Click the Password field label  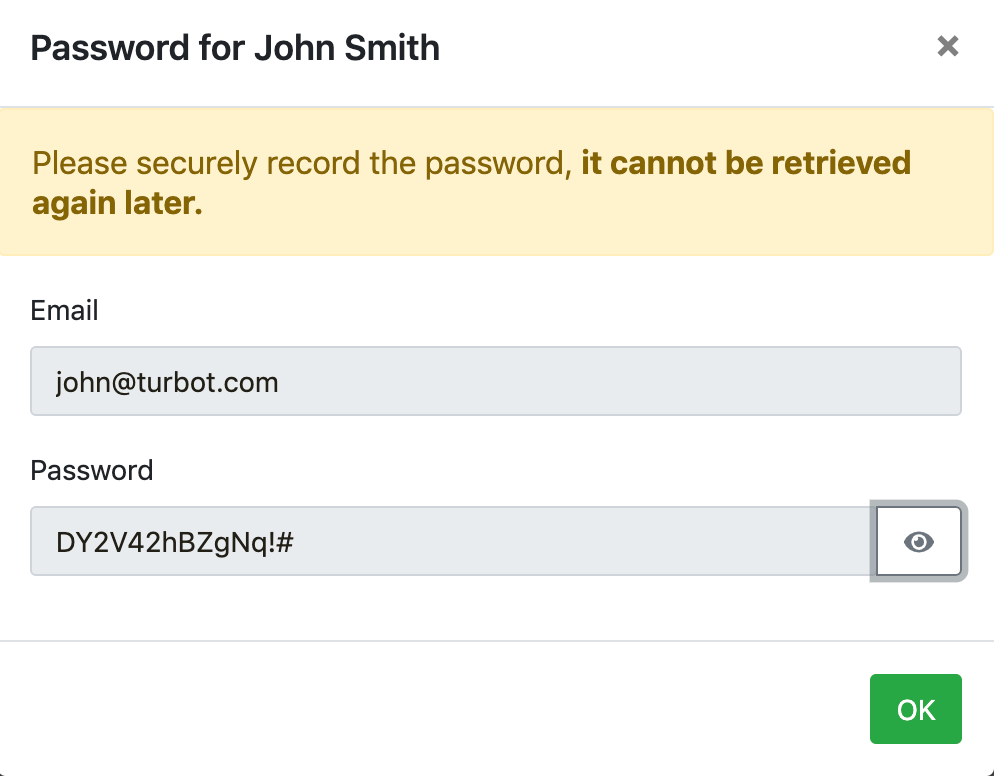pos(92,470)
